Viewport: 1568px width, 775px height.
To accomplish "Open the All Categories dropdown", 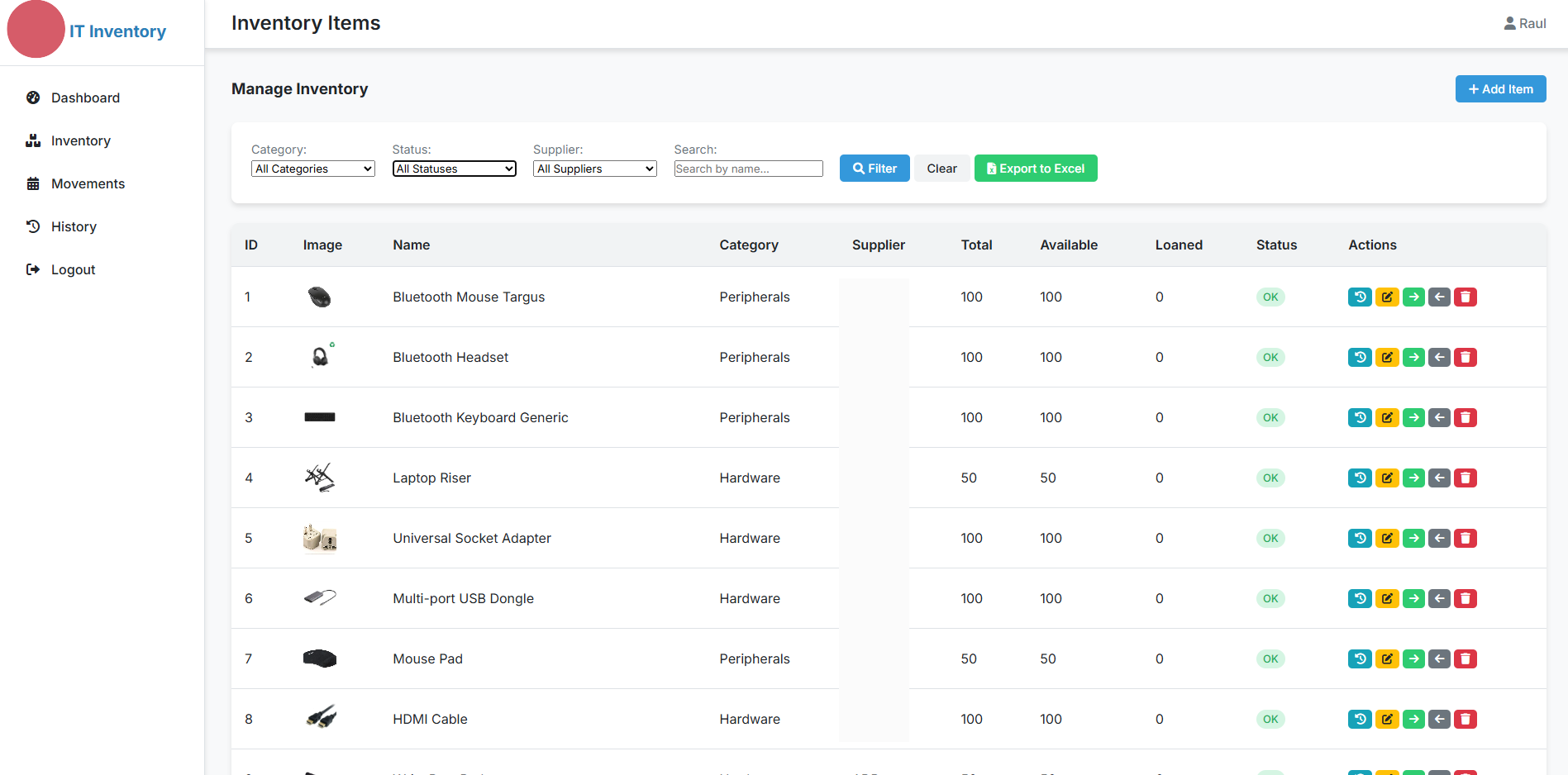I will 313,169.
